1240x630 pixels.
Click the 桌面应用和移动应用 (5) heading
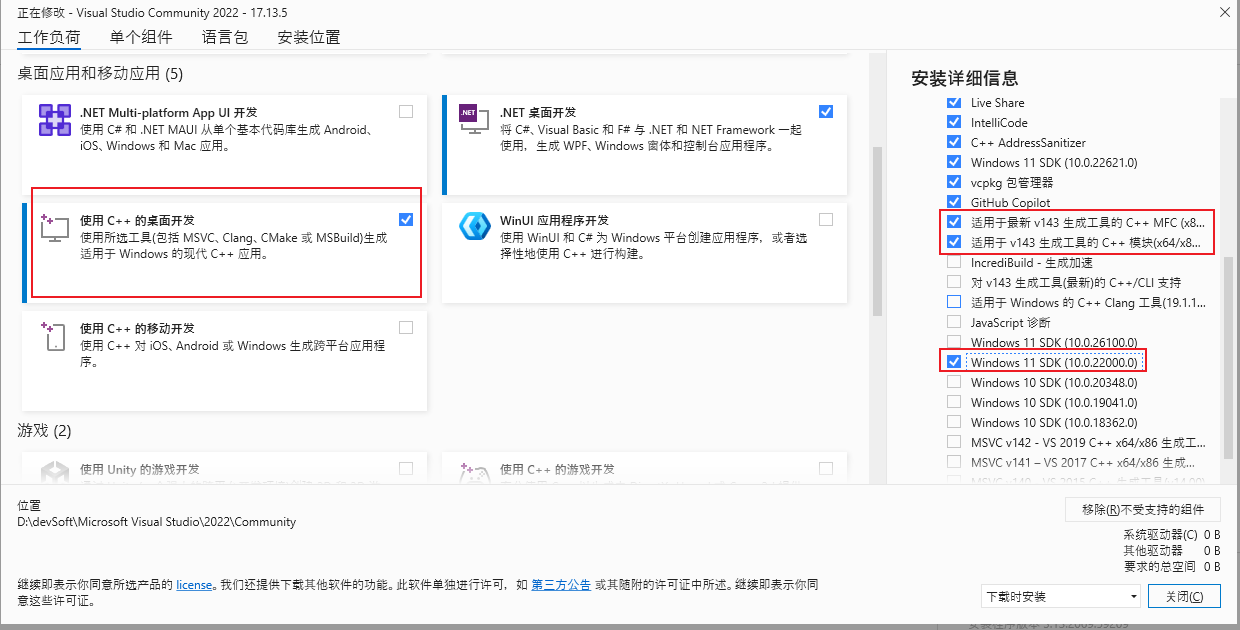(x=100, y=74)
